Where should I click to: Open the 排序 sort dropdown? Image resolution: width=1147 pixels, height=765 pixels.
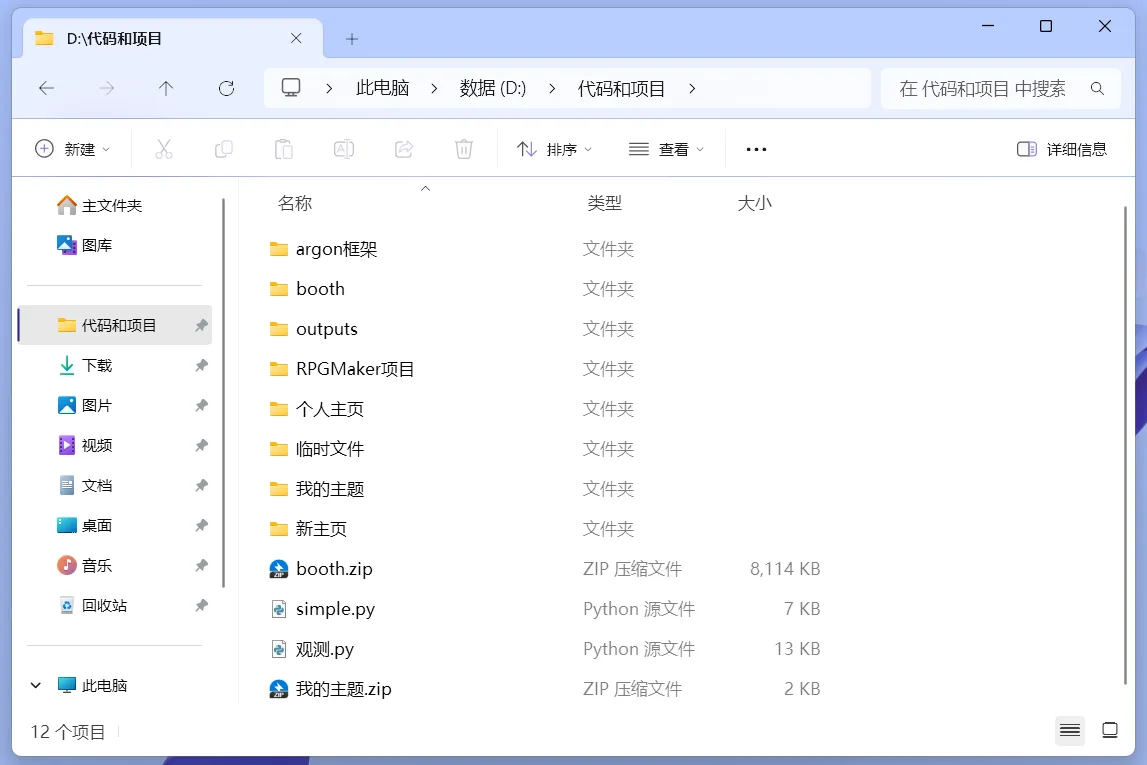(554, 149)
